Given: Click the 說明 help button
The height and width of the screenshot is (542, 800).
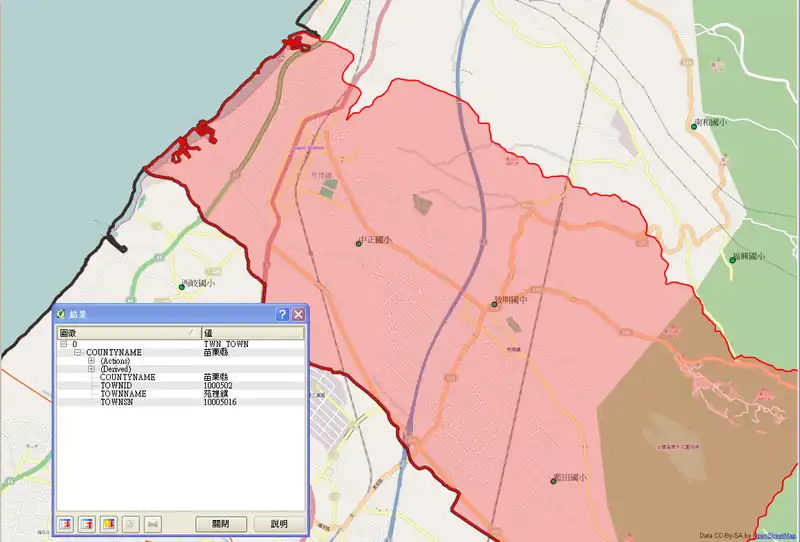Looking at the screenshot, I should (279, 523).
